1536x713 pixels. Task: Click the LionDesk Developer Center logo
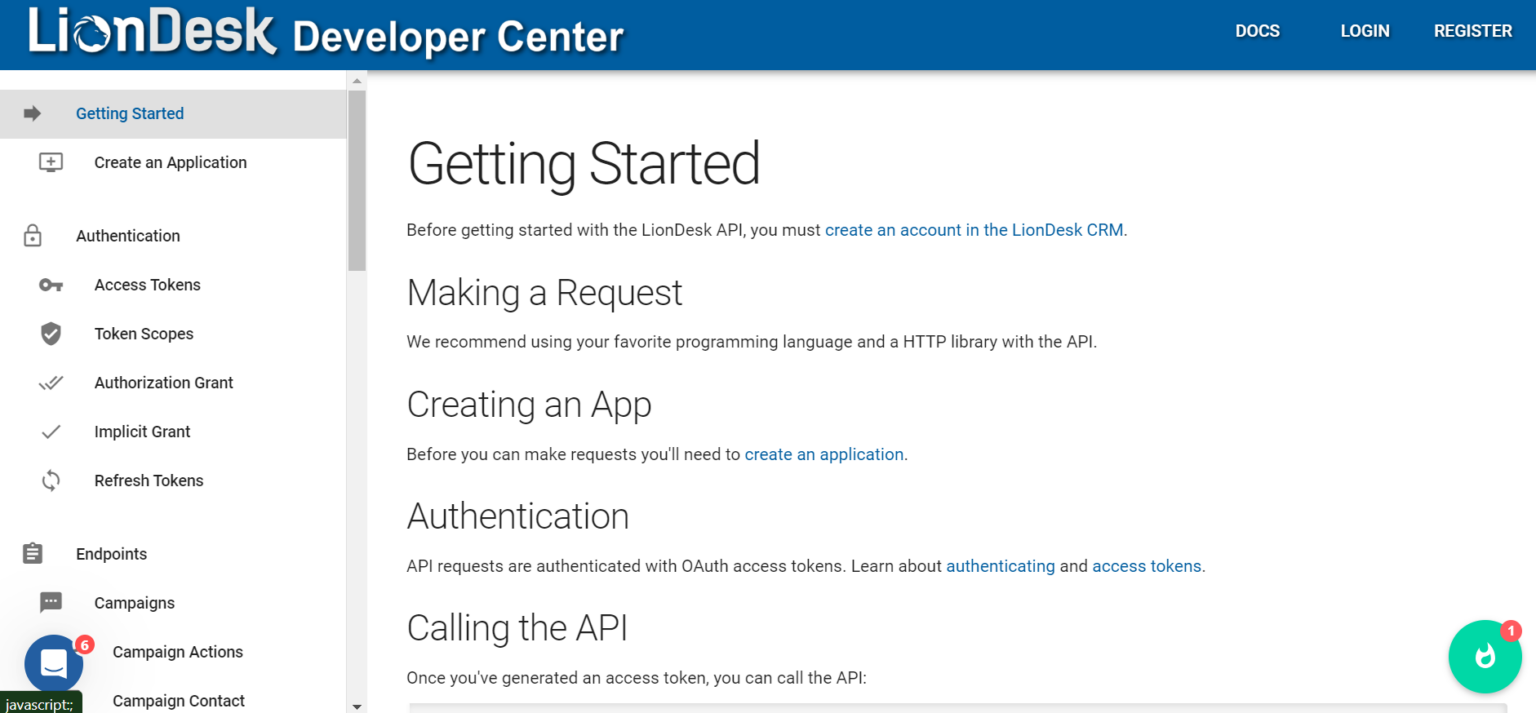pos(326,32)
